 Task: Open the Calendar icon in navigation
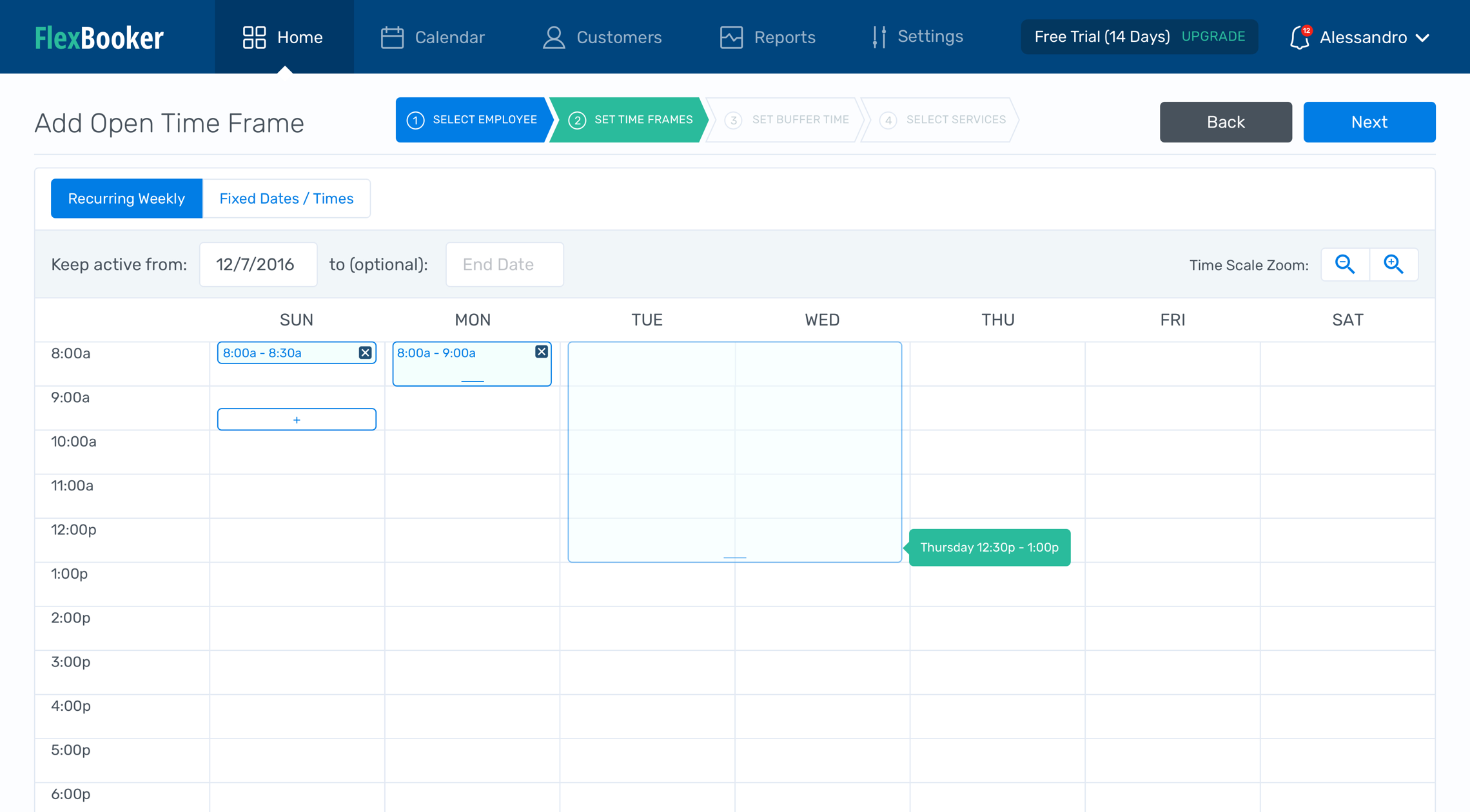[392, 37]
